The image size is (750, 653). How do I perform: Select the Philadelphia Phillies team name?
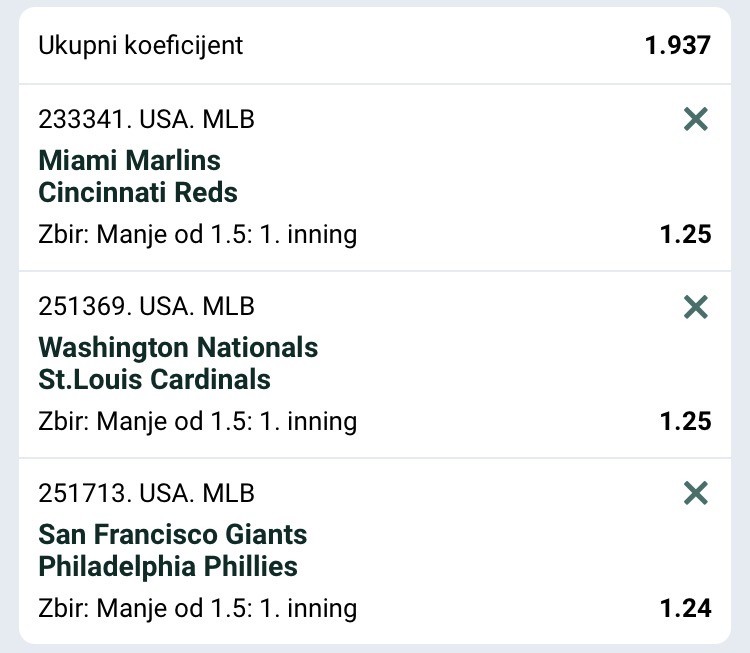(168, 566)
